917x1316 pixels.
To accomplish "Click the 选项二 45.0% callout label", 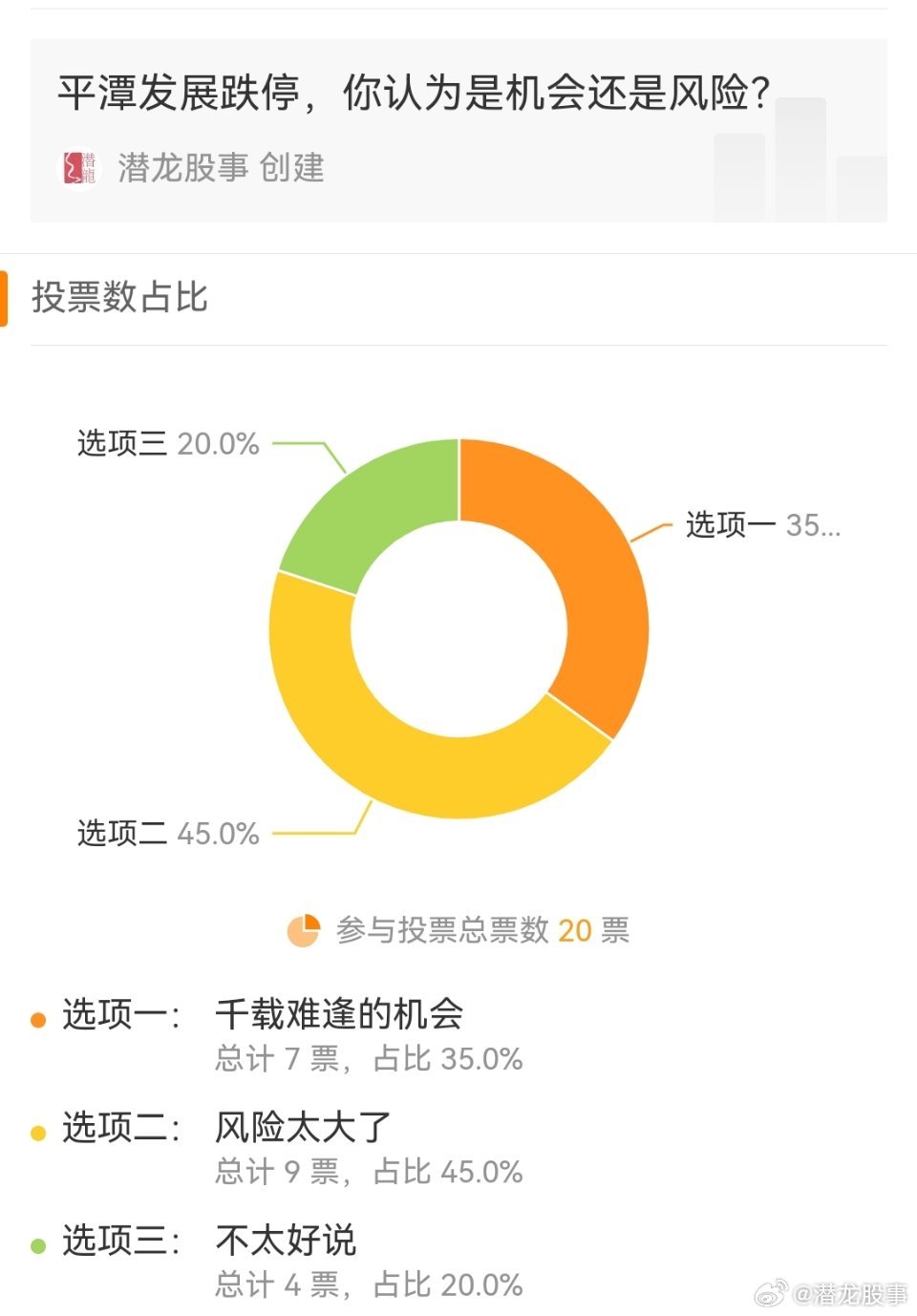I will pyautogui.click(x=168, y=834).
